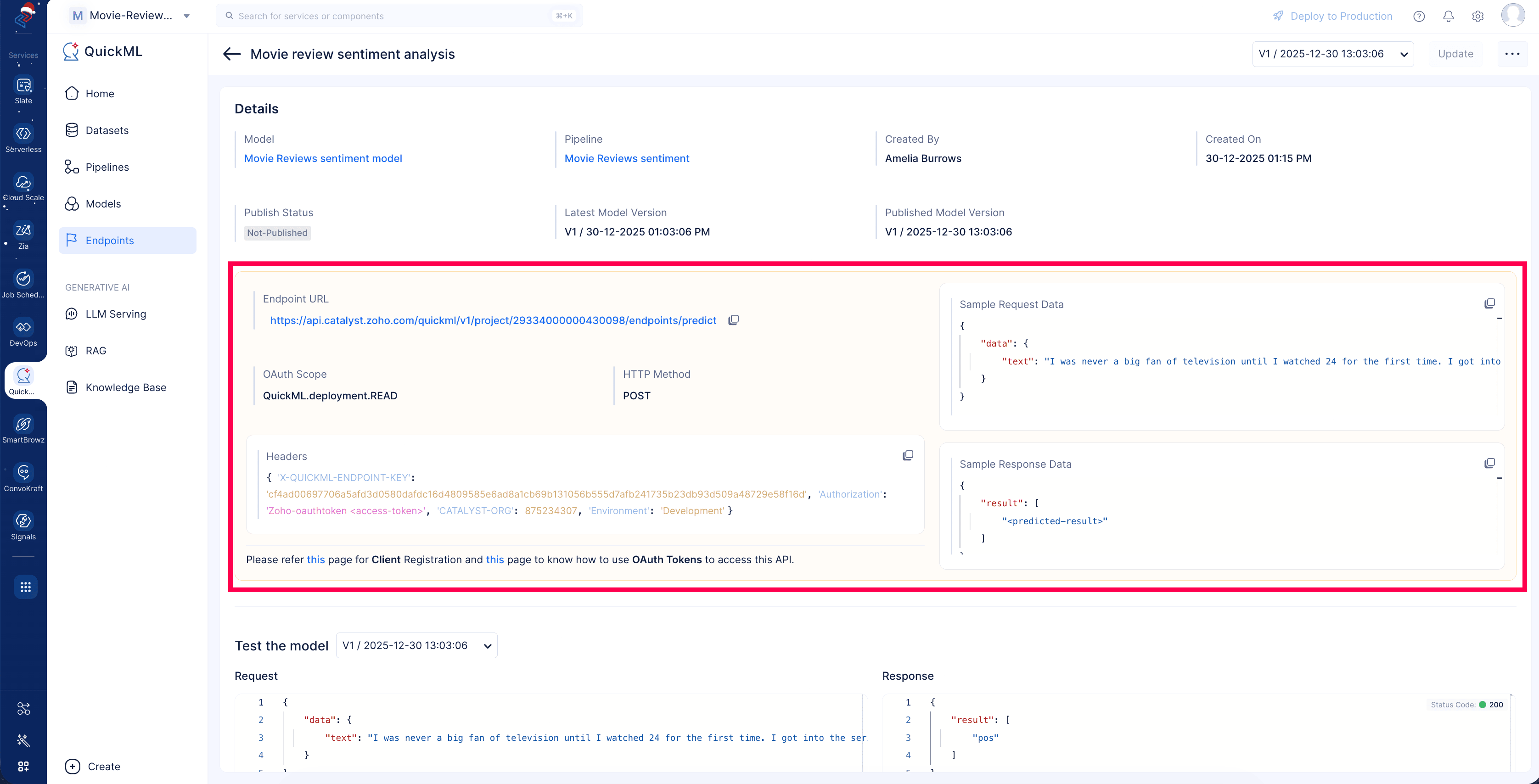Open the Cloud Scale service
1539x784 pixels.
pyautogui.click(x=23, y=187)
